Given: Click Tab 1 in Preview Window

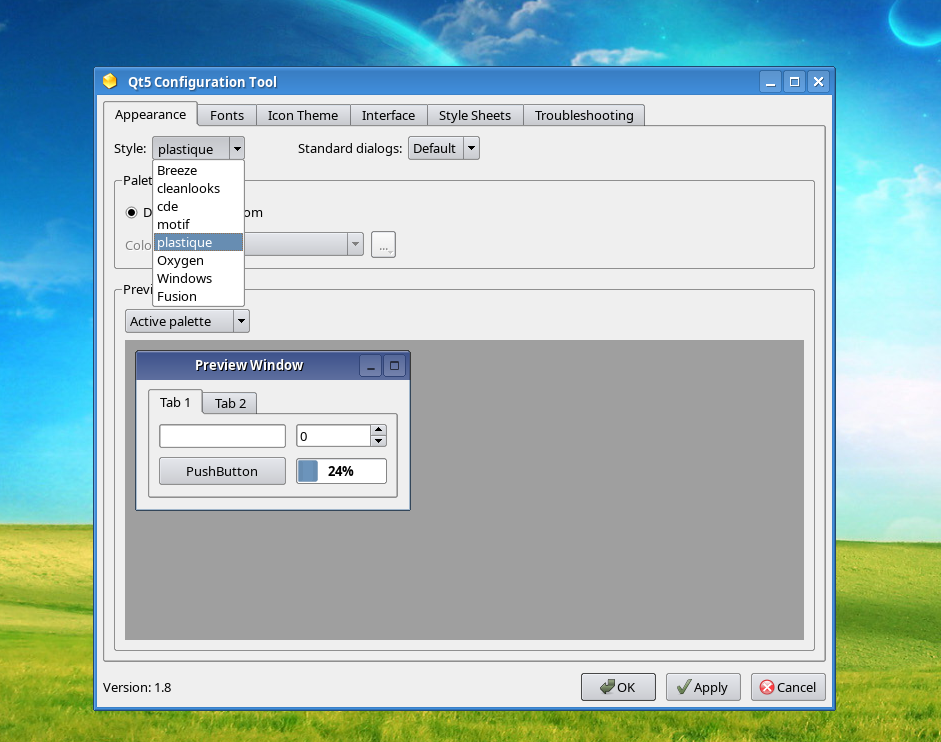Looking at the screenshot, I should [x=175, y=402].
